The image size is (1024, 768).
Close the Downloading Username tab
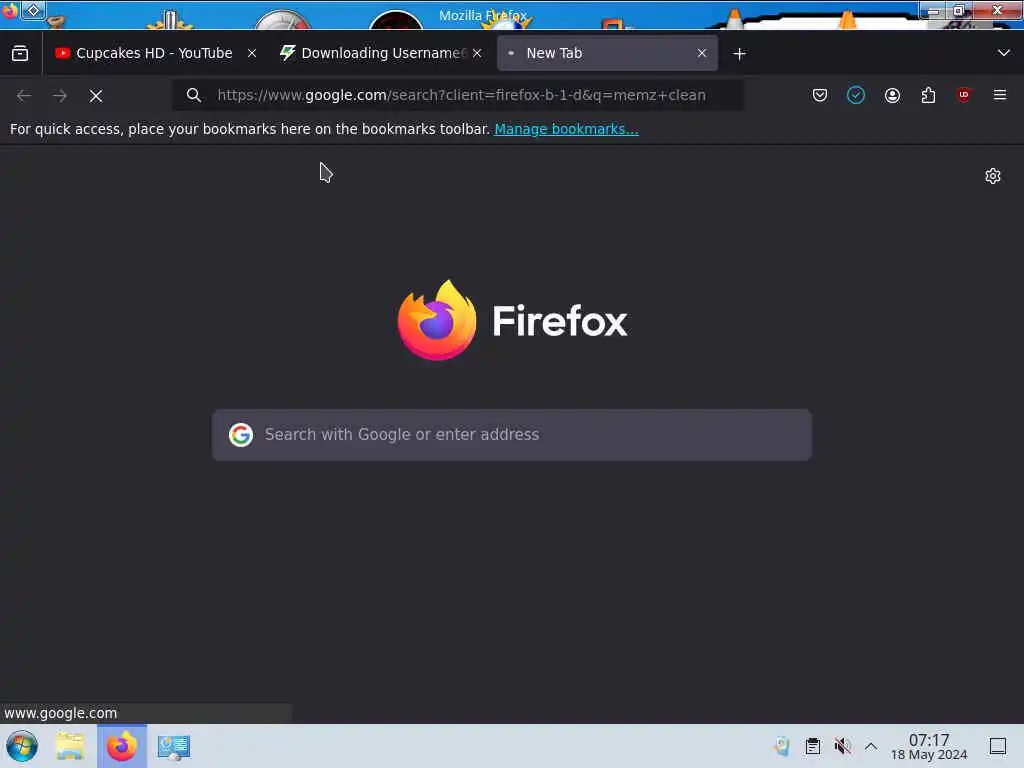point(477,54)
